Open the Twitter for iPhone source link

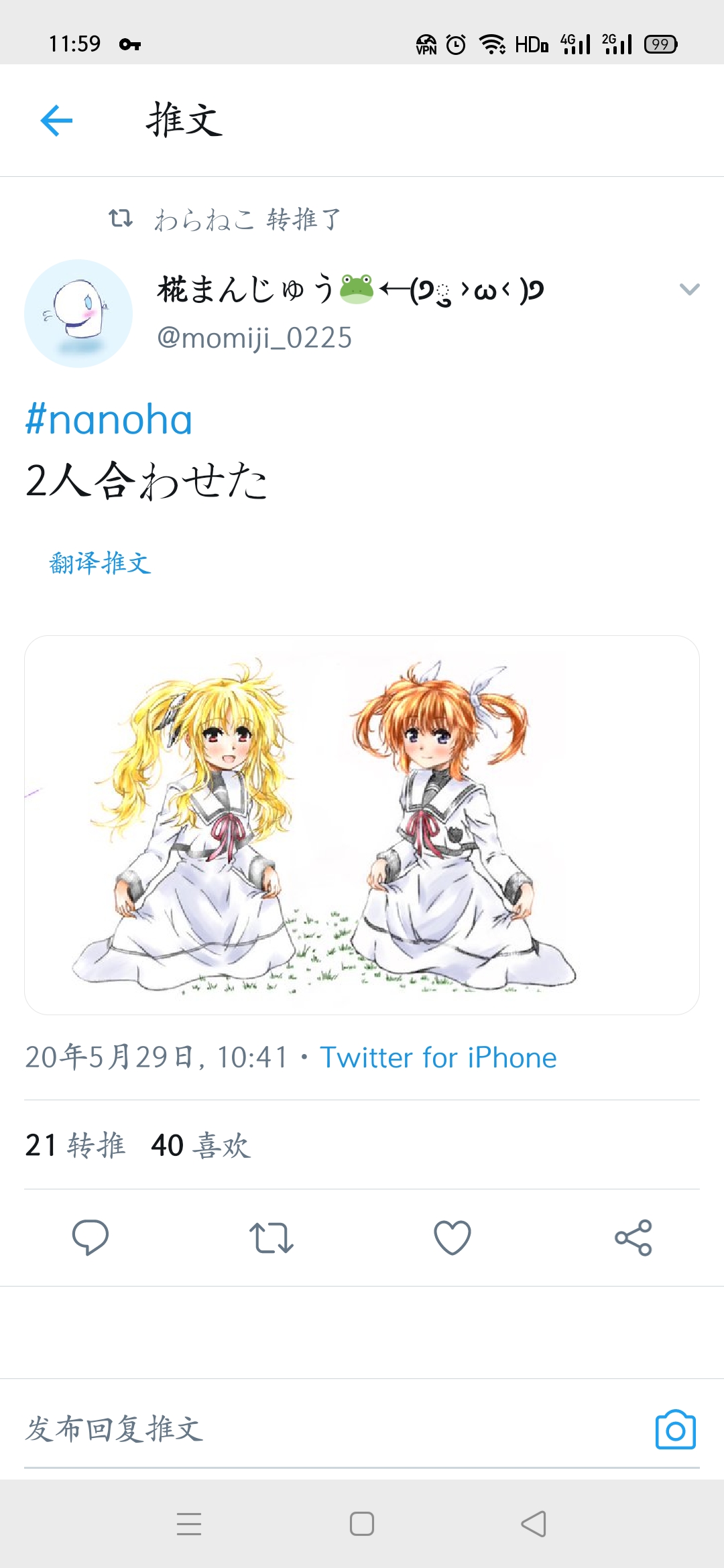pyautogui.click(x=438, y=1057)
